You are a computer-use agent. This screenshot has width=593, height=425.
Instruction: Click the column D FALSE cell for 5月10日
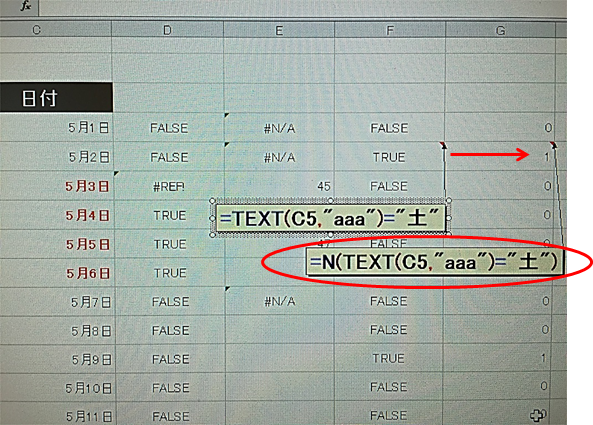[x=171, y=388]
